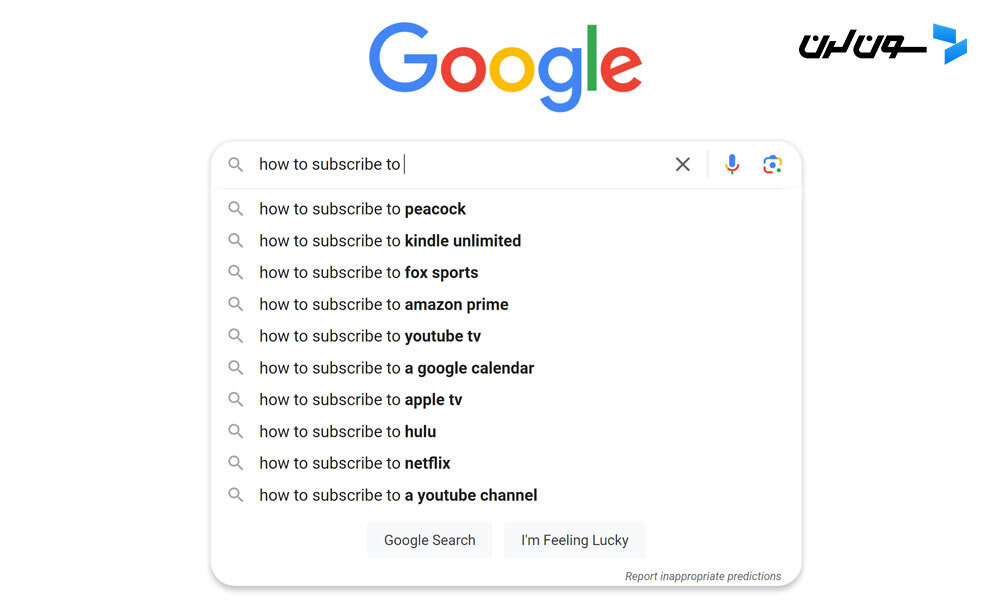Clear the search box with X icon
Viewport: 1000px width, 600px height.
point(682,165)
